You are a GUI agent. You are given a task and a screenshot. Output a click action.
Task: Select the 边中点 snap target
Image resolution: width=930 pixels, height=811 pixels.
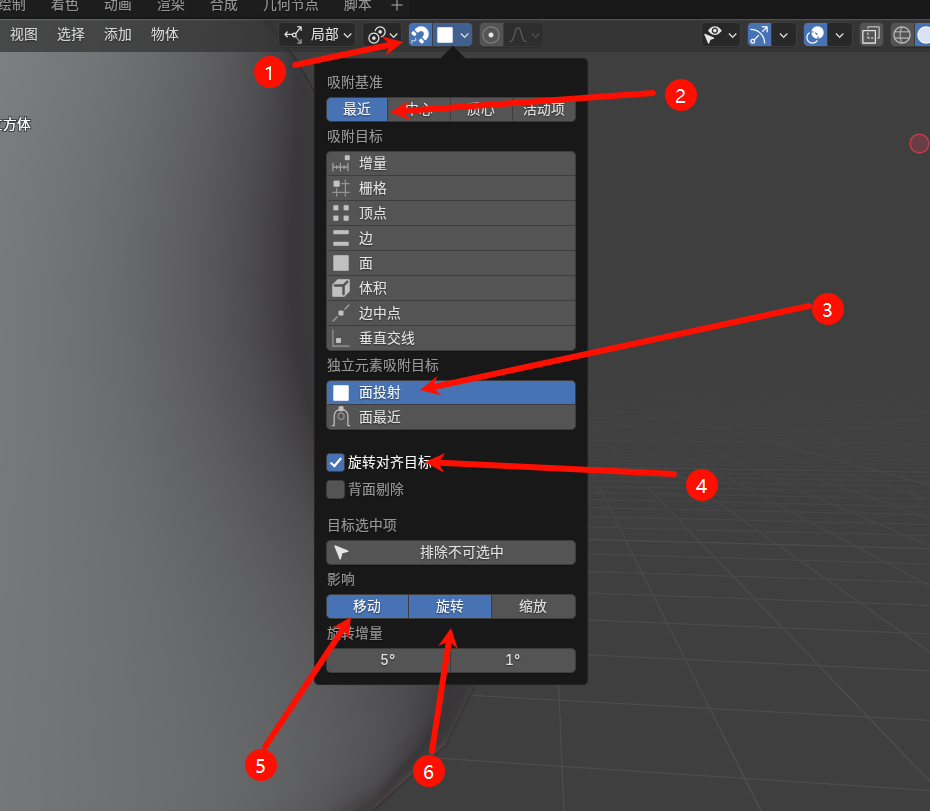(451, 313)
